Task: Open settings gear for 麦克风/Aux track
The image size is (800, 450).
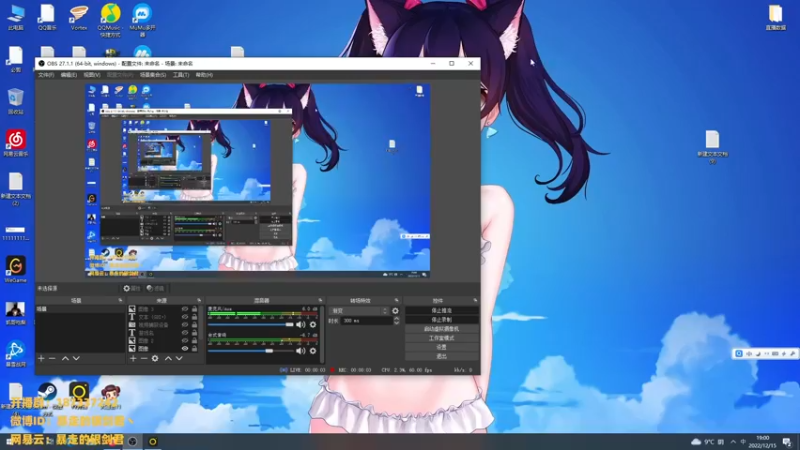Action: click(x=313, y=324)
